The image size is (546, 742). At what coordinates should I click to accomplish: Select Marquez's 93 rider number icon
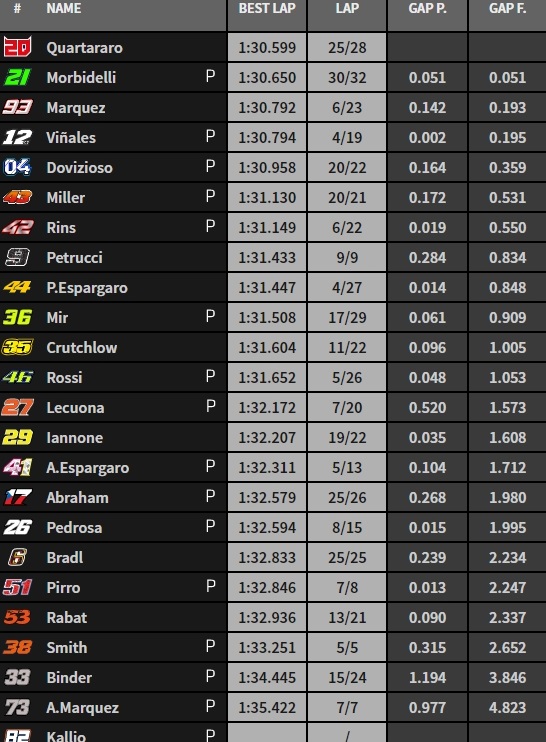pyautogui.click(x=18, y=107)
